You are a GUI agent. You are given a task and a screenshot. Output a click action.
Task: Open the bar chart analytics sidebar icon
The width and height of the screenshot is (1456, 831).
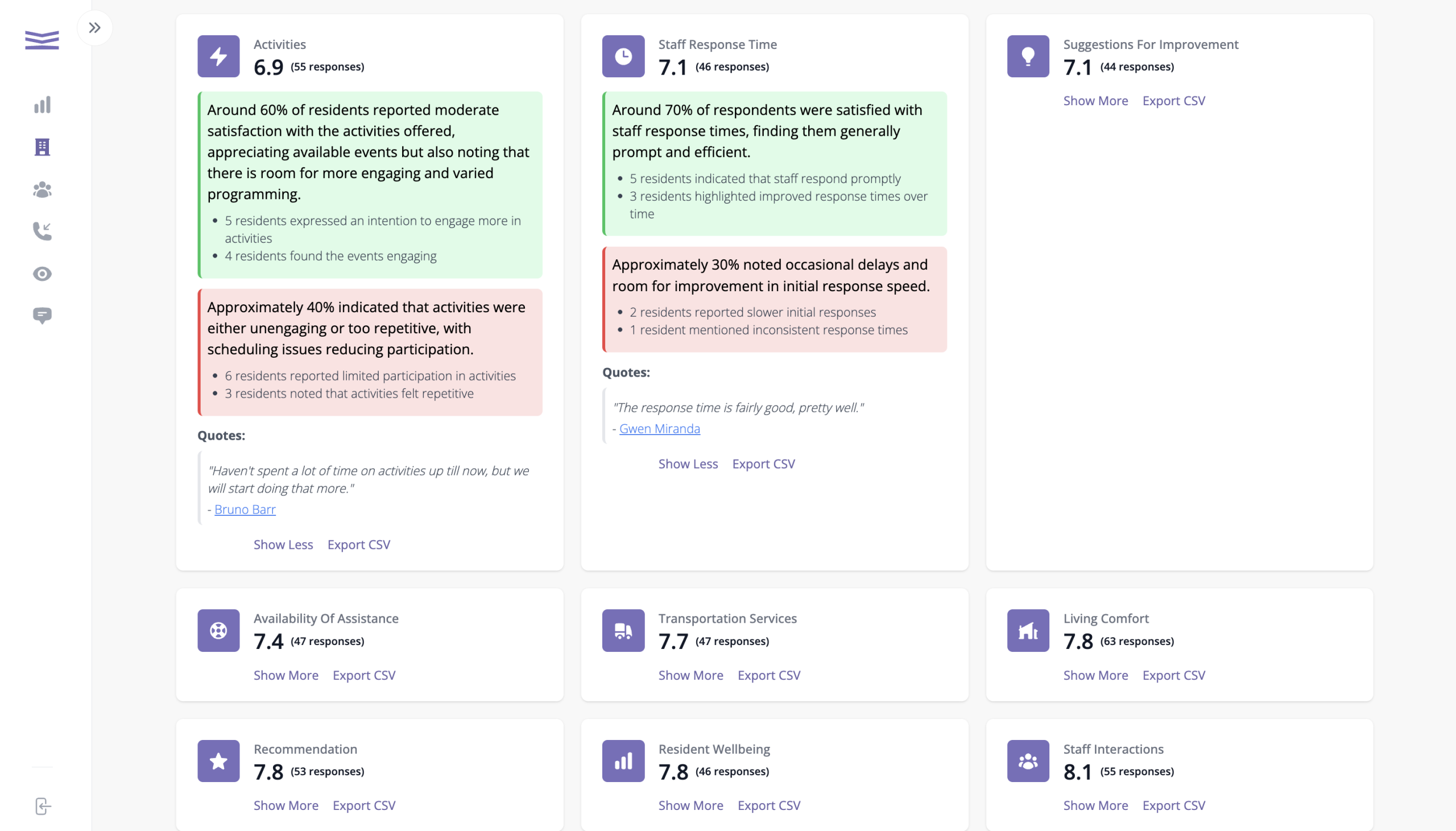click(x=42, y=105)
